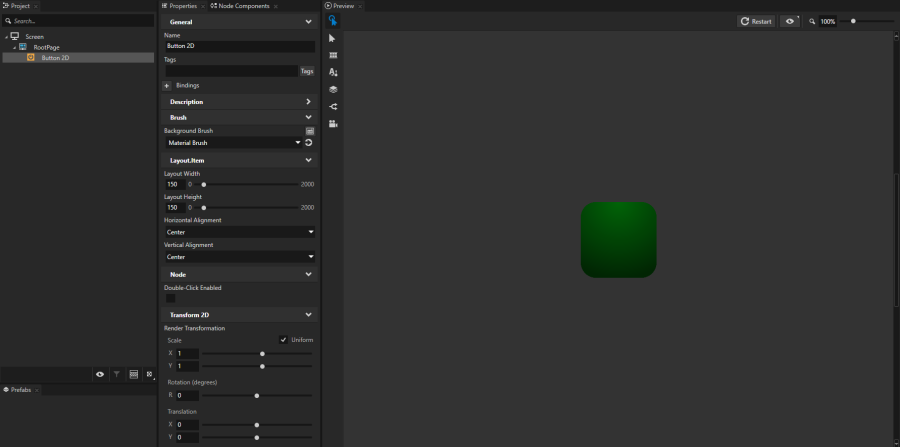Click the layers stack icon in Preview toolbar
This screenshot has height=447, width=900.
333,89
